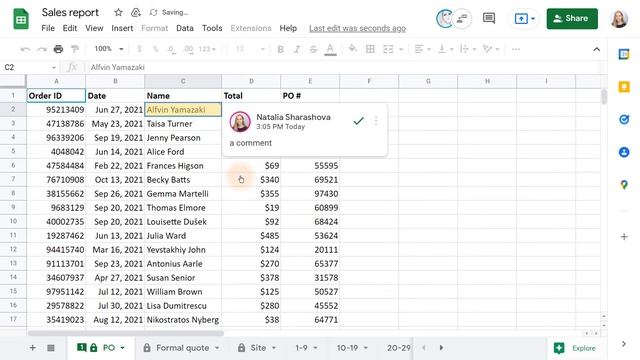Click the formula bar with Alfvin Yamazaki
This screenshot has width=640, height=360.
(343, 67)
